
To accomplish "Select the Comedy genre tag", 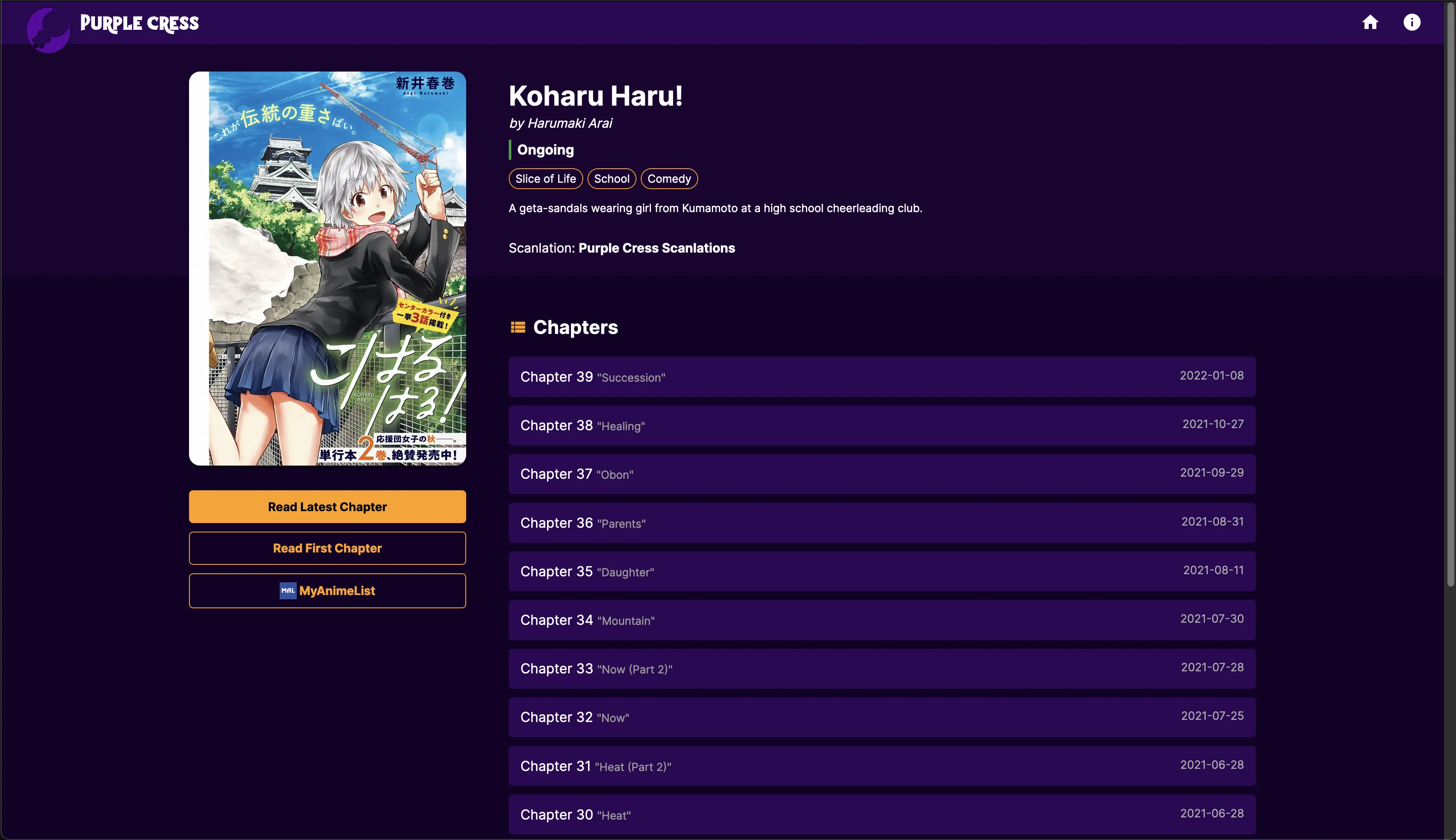I will (x=668, y=179).
